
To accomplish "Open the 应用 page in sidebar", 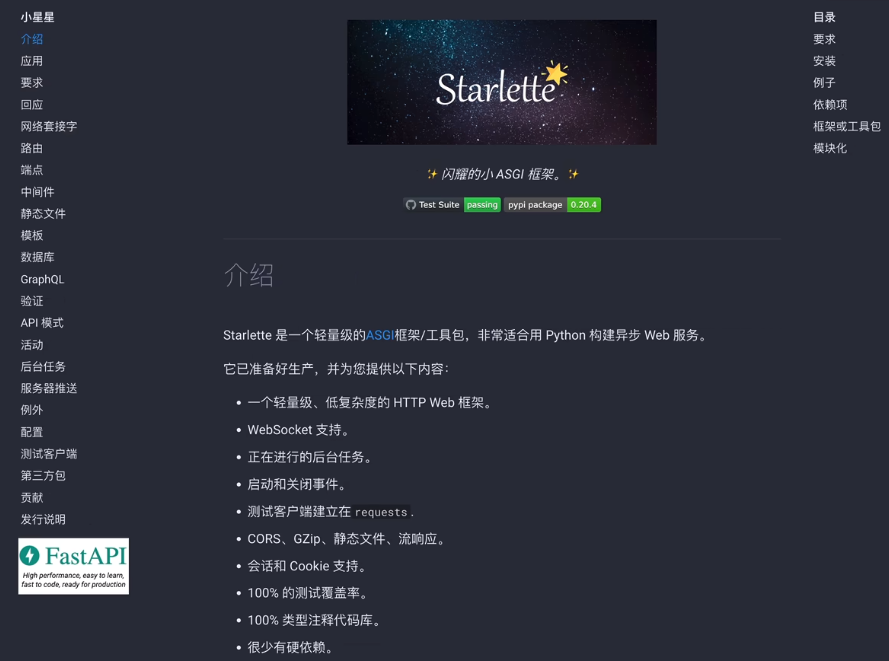I will click(32, 61).
